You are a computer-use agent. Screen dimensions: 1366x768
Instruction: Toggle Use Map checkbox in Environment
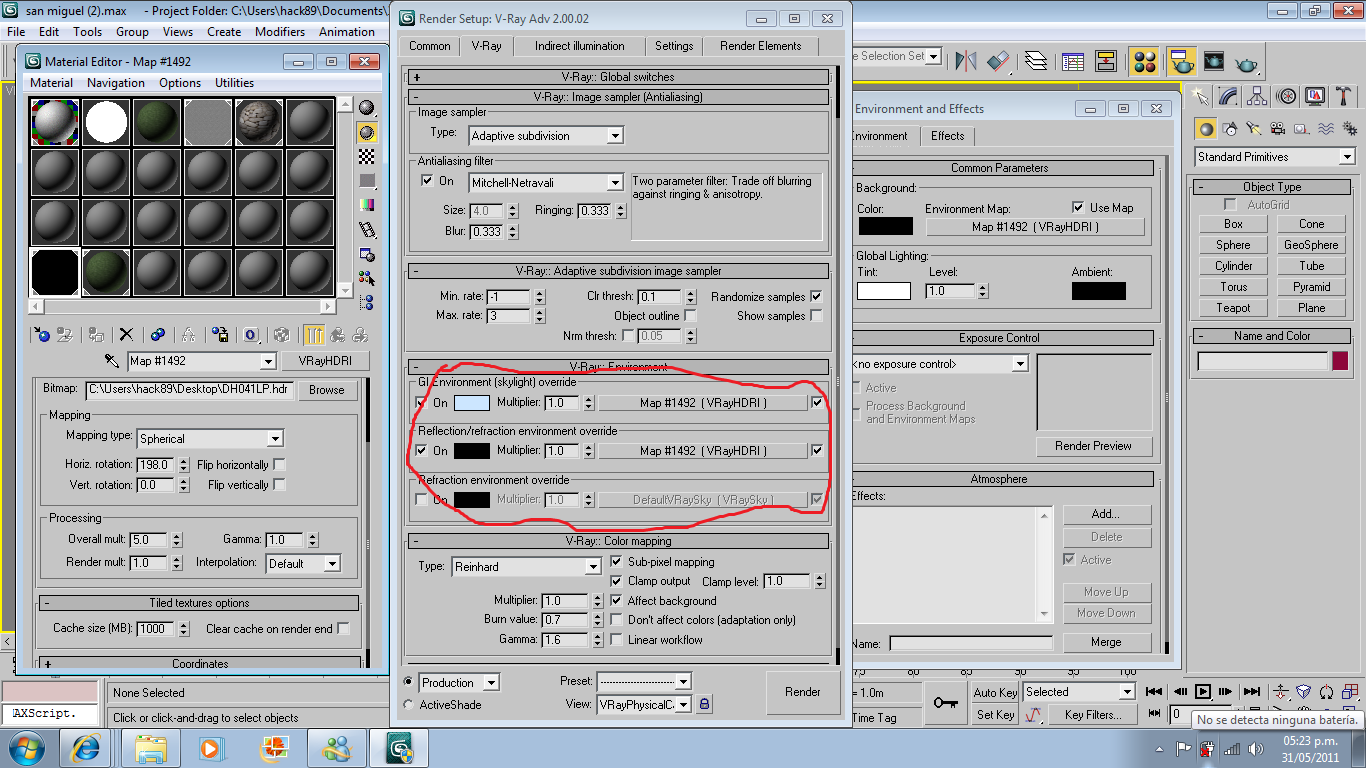point(1078,207)
